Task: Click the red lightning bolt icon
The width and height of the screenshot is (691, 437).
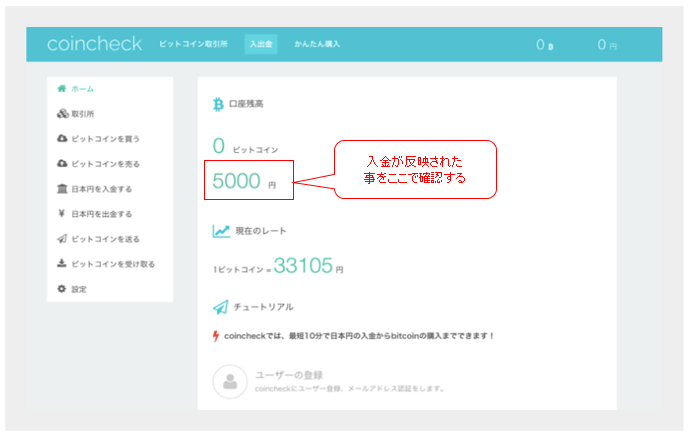Action: point(216,336)
